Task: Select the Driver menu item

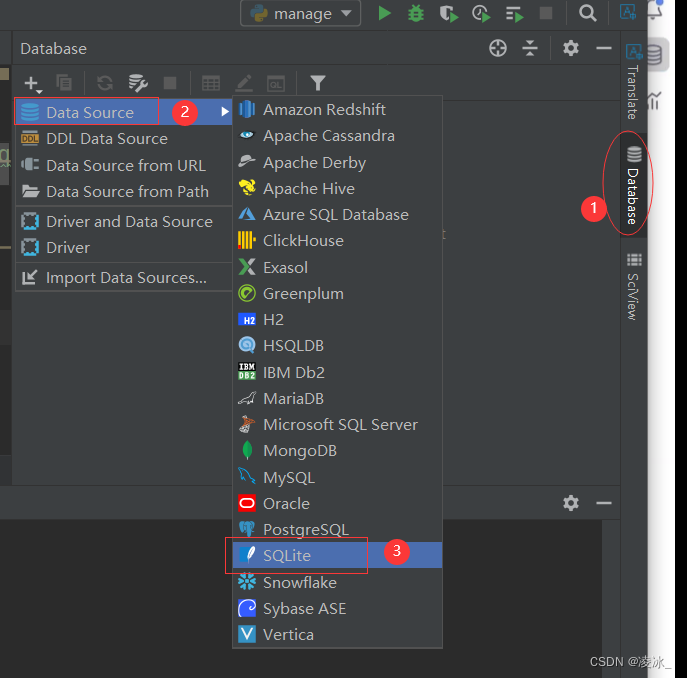Action: click(x=124, y=248)
